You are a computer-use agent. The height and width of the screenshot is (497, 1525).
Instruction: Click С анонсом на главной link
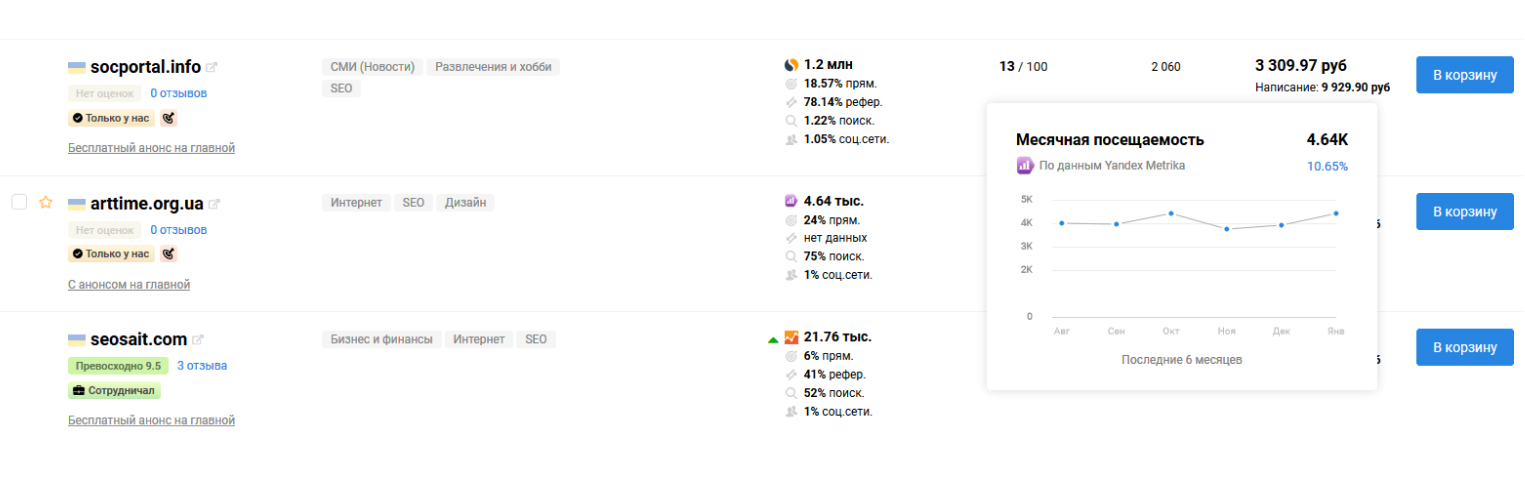pyautogui.click(x=129, y=285)
